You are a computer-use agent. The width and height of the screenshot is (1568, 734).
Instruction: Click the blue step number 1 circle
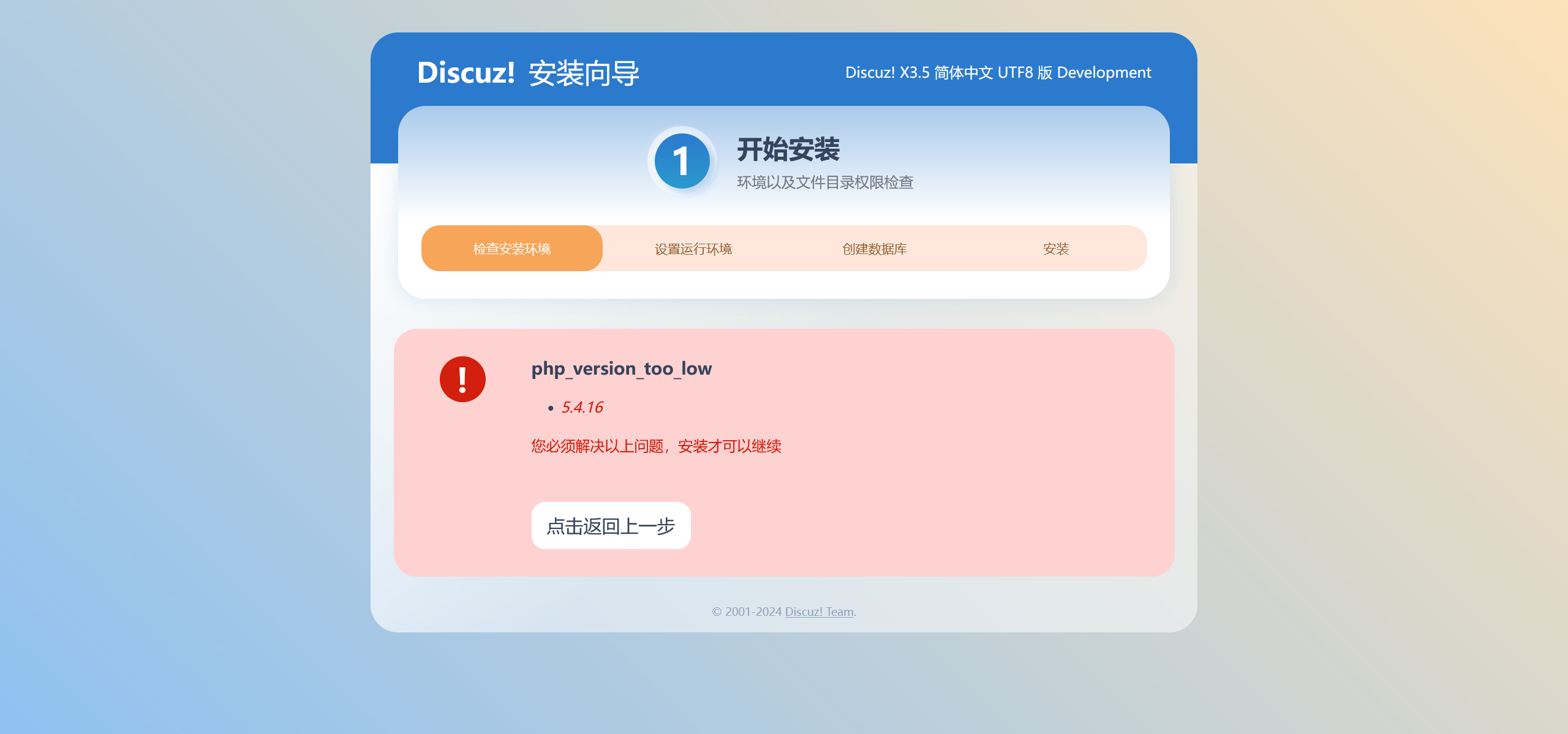coord(682,161)
